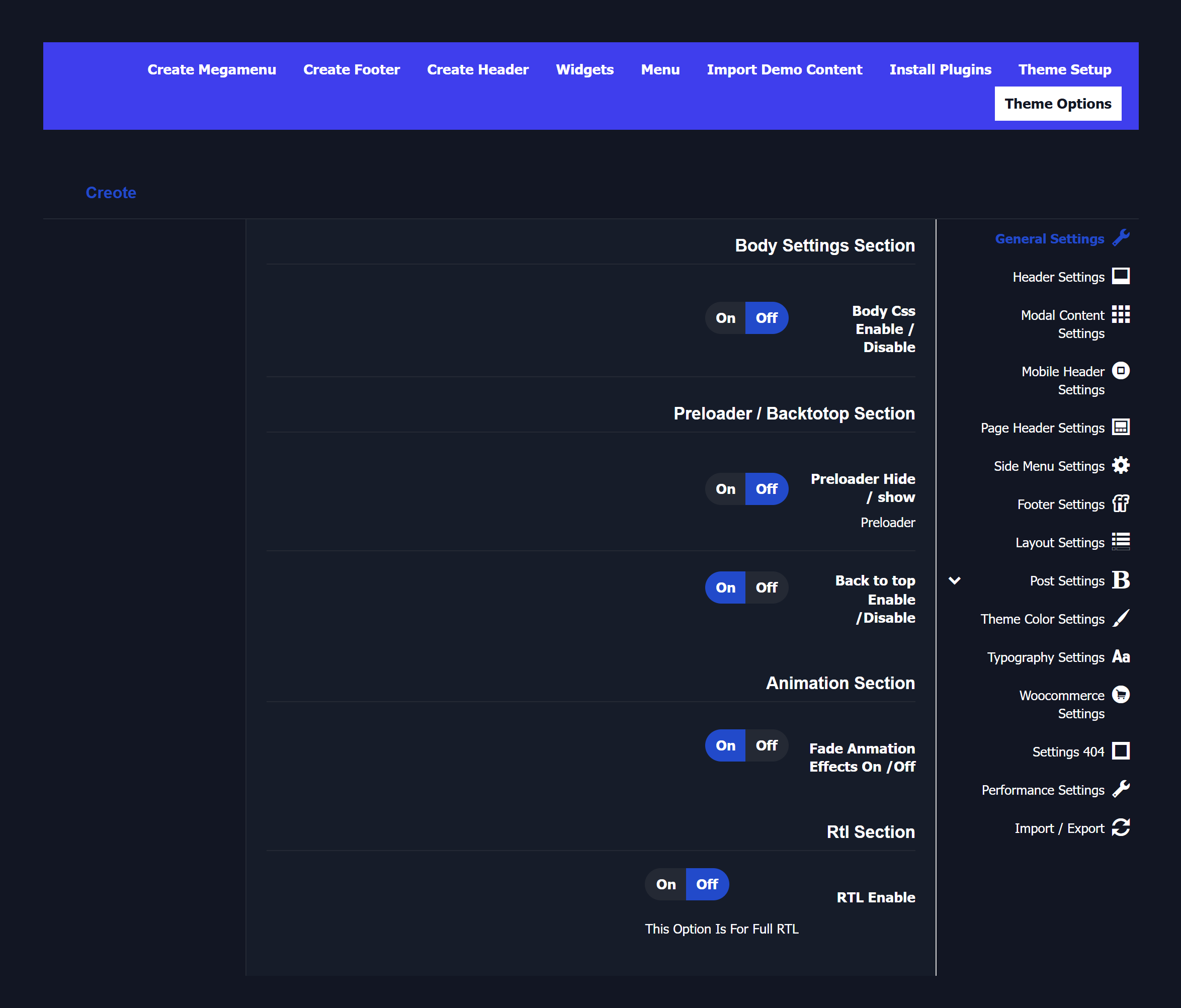Open Header Settings monitor icon
The height and width of the screenshot is (1008, 1181).
pos(1121,276)
